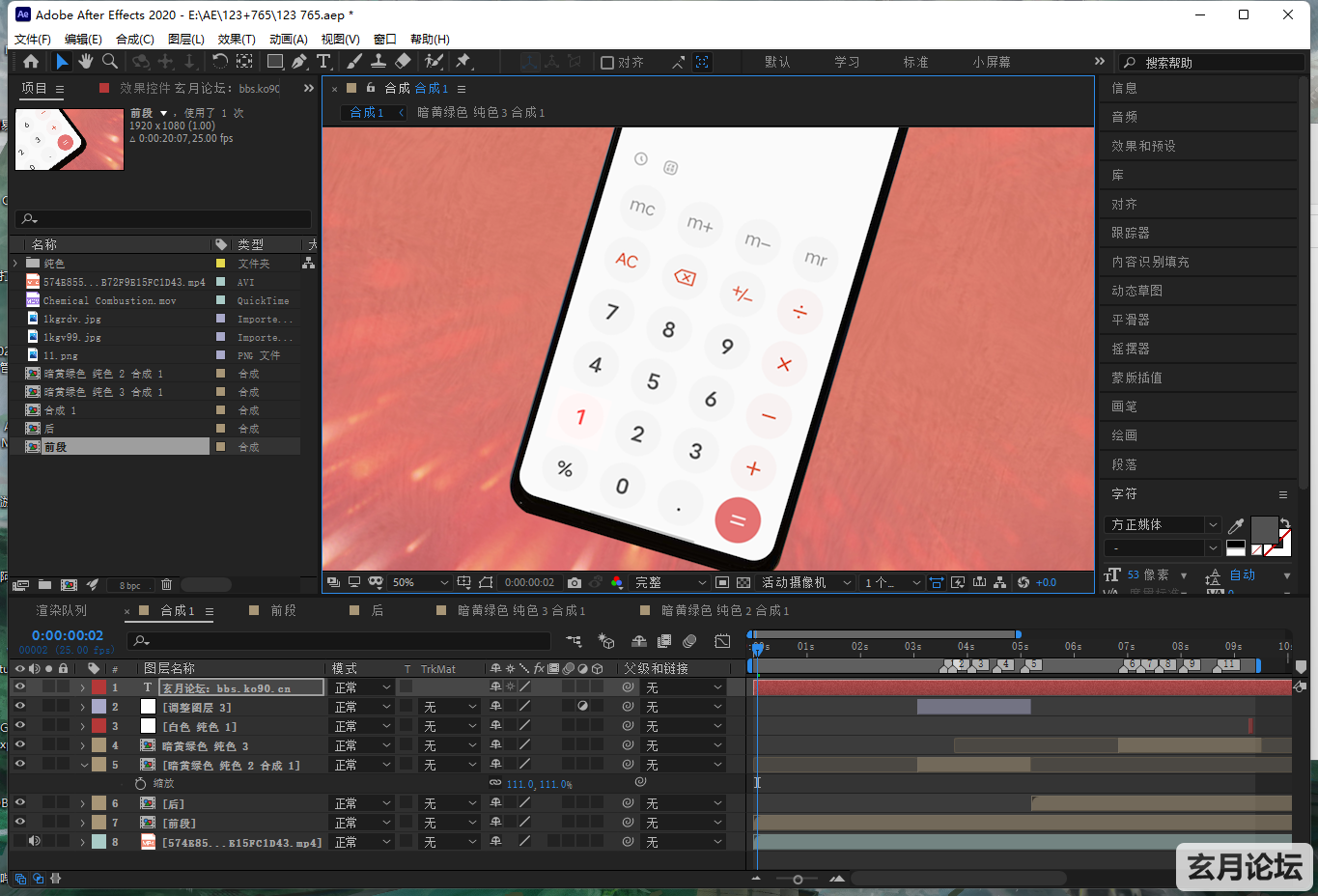
Task: Delete selected item with trash icon
Action: tap(166, 584)
